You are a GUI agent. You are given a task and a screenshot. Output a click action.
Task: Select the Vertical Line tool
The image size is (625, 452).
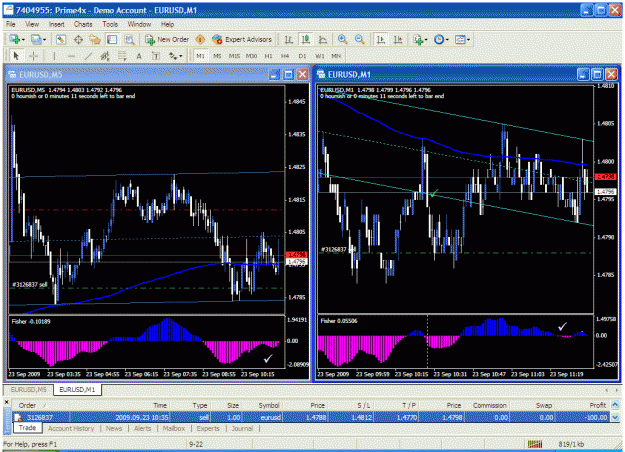54,56
